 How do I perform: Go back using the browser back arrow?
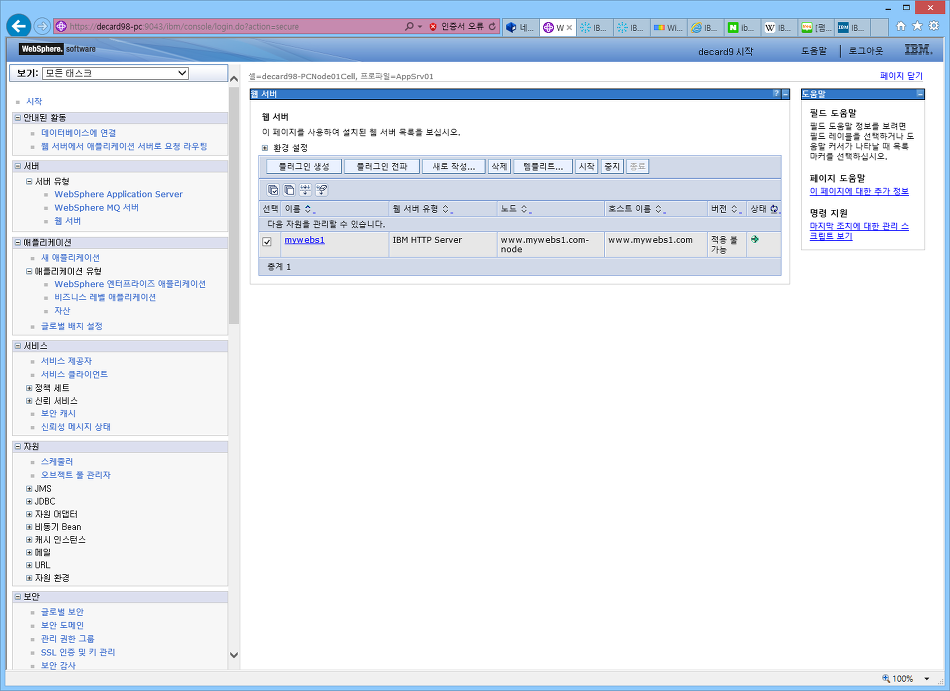pos(19,26)
